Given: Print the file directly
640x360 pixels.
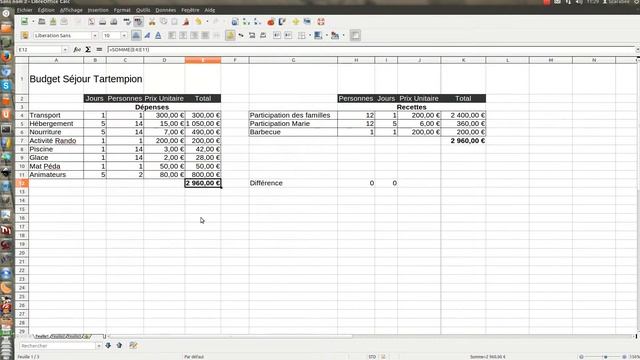Looking at the screenshot, I should 102,22.
